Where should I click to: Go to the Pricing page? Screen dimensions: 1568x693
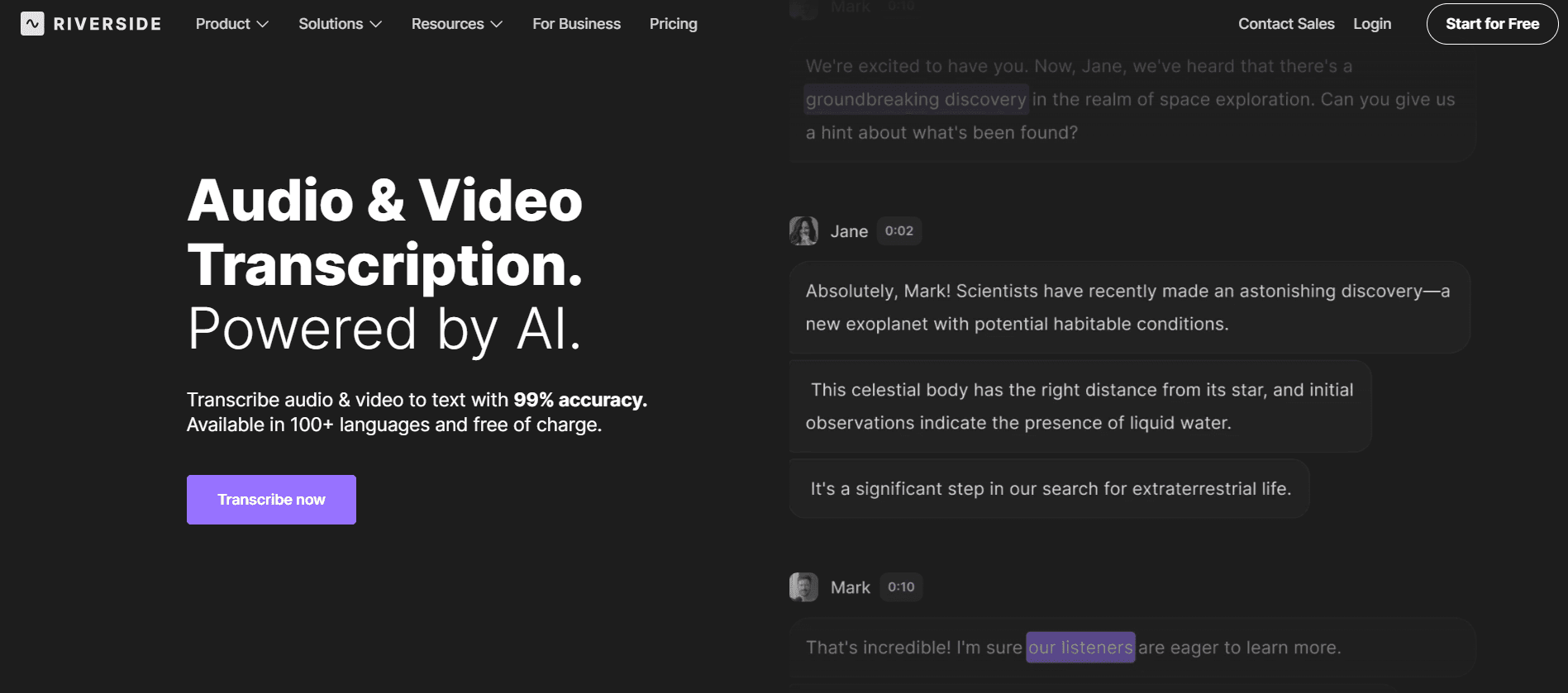673,24
